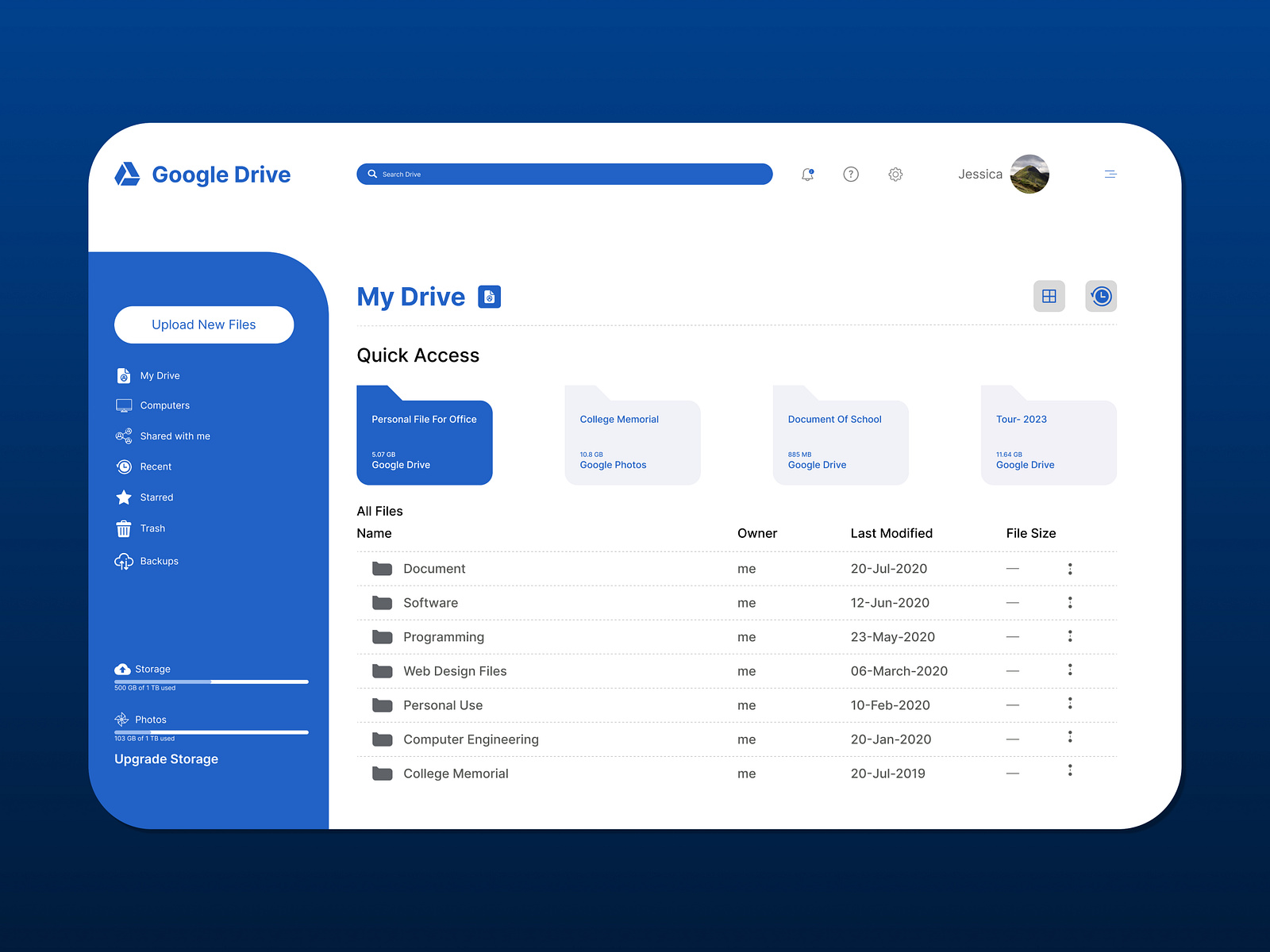Click the Upgrade Storage link
The height and width of the screenshot is (952, 1270).
(166, 759)
